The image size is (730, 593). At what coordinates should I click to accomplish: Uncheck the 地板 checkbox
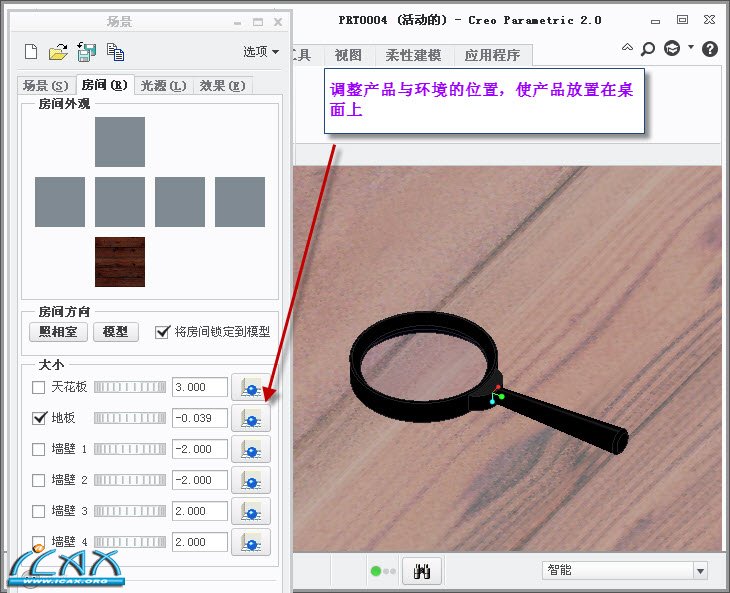point(39,418)
